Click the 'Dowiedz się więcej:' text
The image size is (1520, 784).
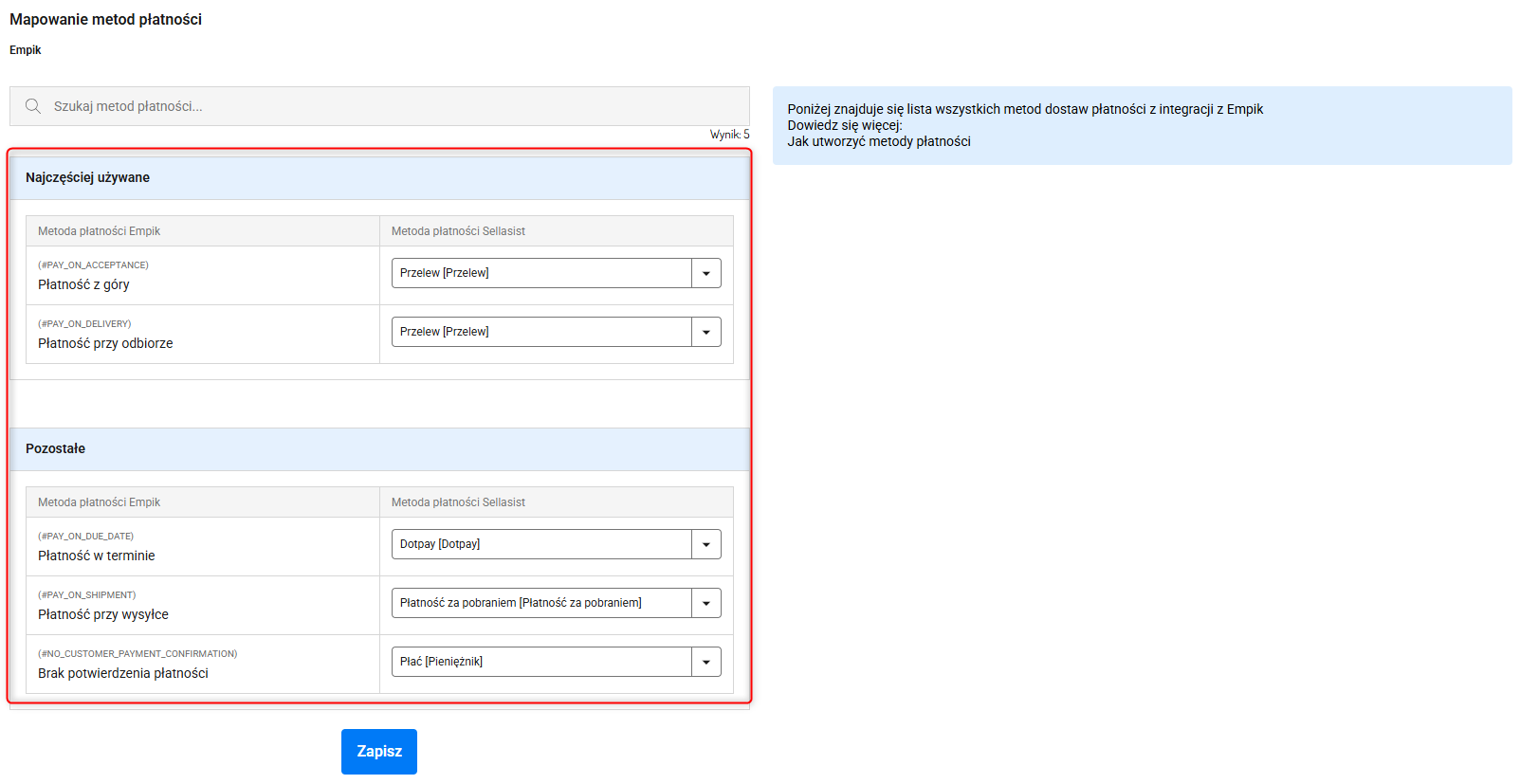tap(845, 125)
